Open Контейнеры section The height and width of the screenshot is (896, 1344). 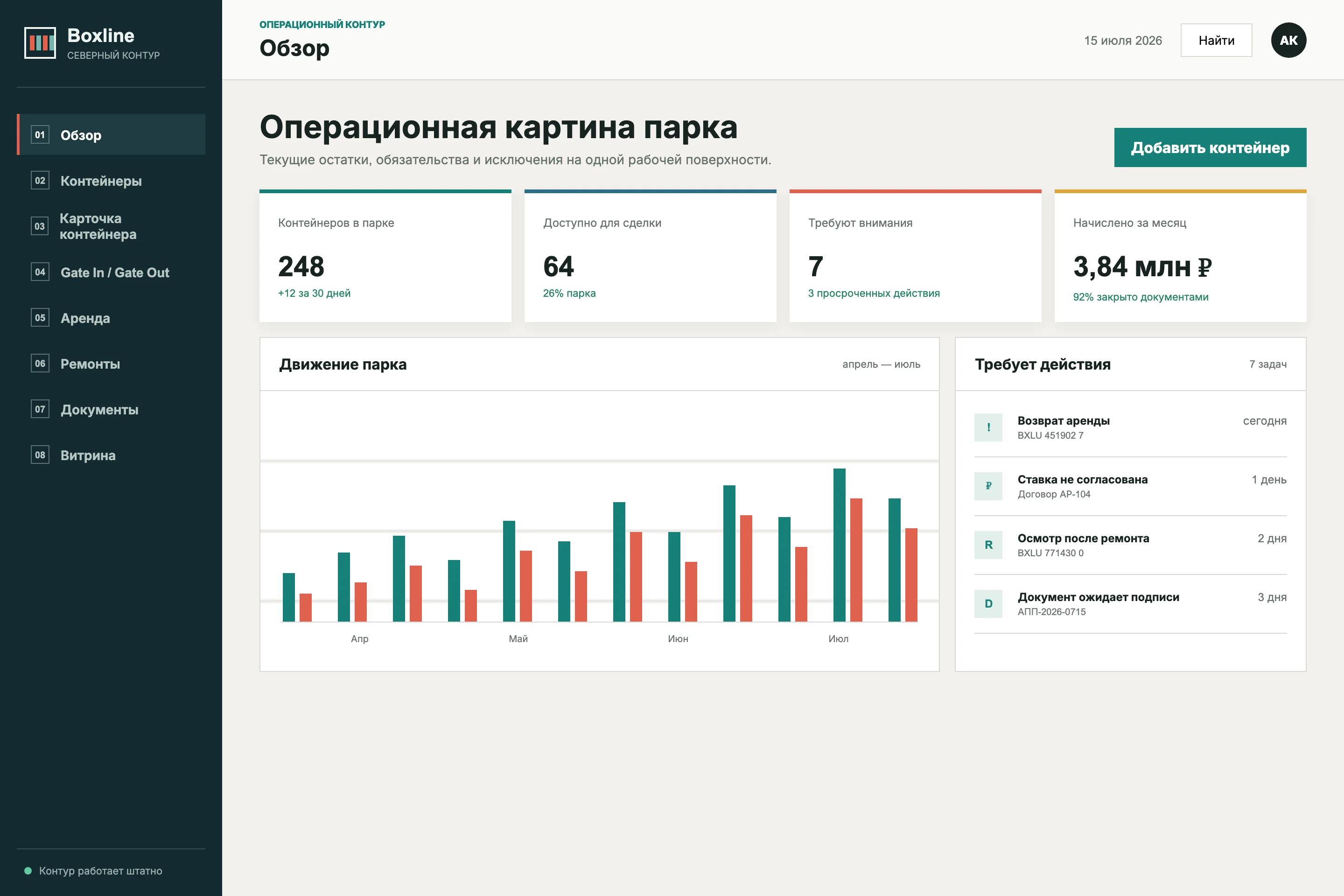point(111,181)
